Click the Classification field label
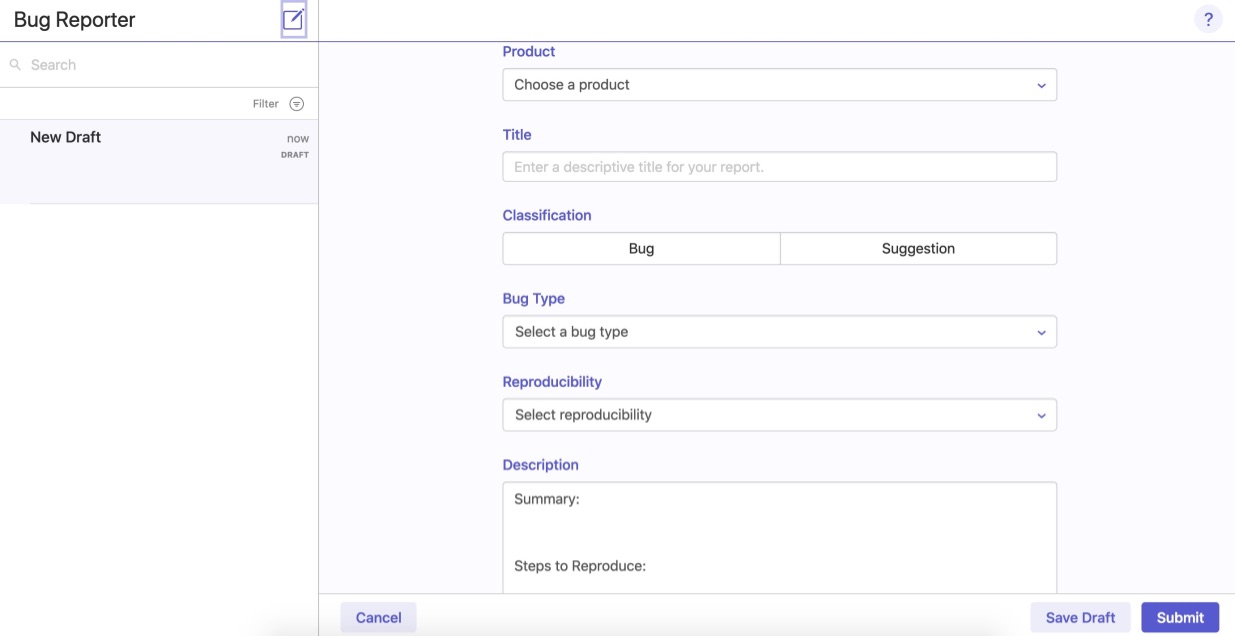The height and width of the screenshot is (636, 1235). 547,216
